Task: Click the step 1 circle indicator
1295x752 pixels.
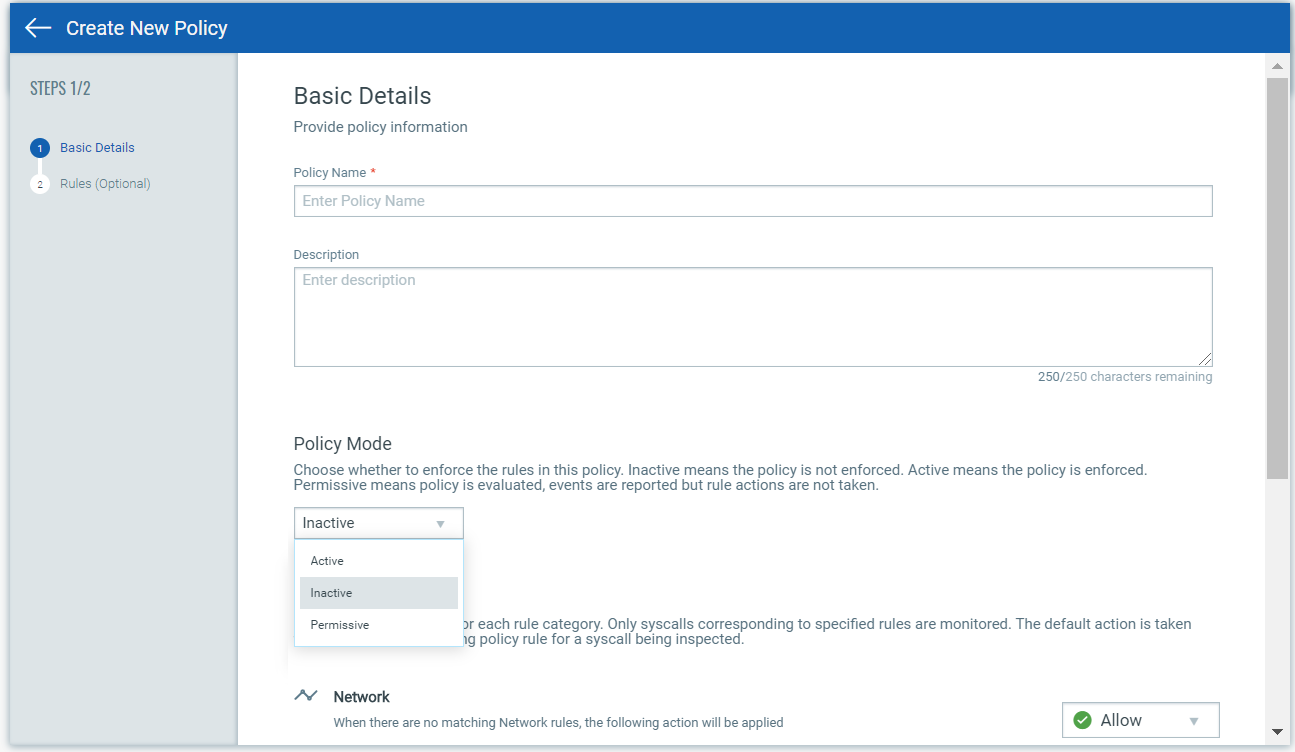Action: pyautogui.click(x=40, y=148)
